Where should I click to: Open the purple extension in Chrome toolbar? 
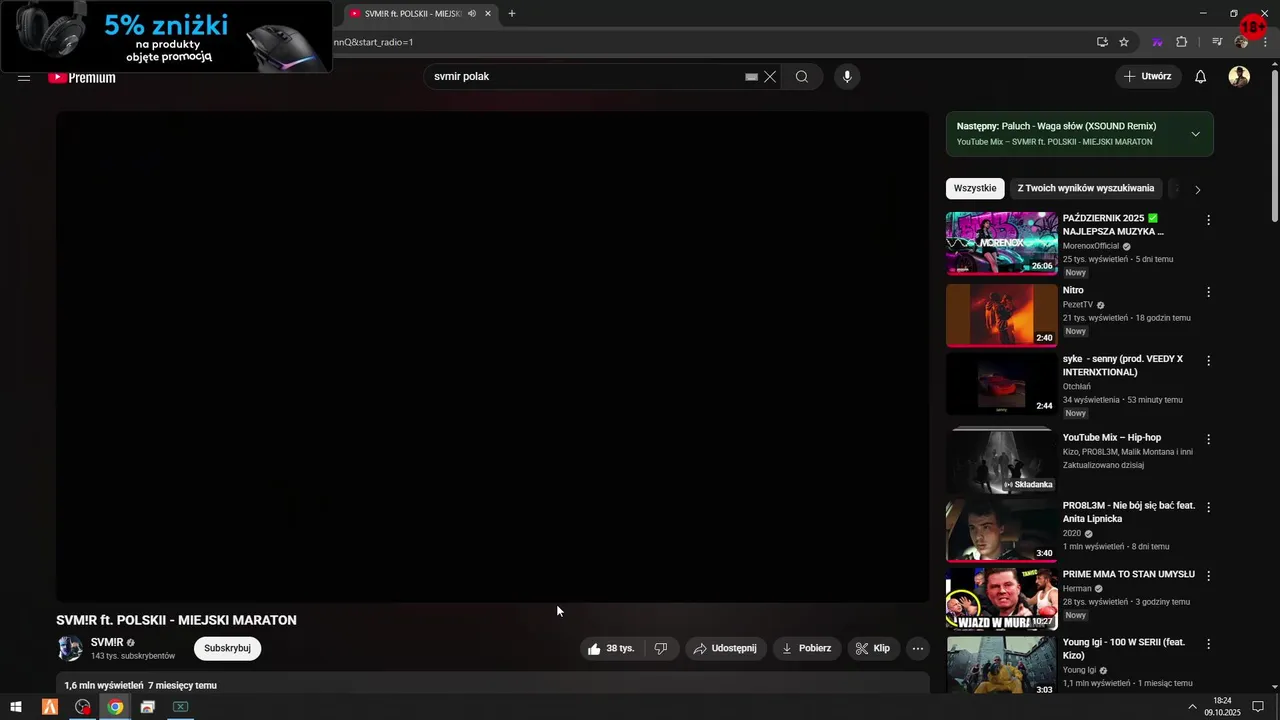(1157, 42)
